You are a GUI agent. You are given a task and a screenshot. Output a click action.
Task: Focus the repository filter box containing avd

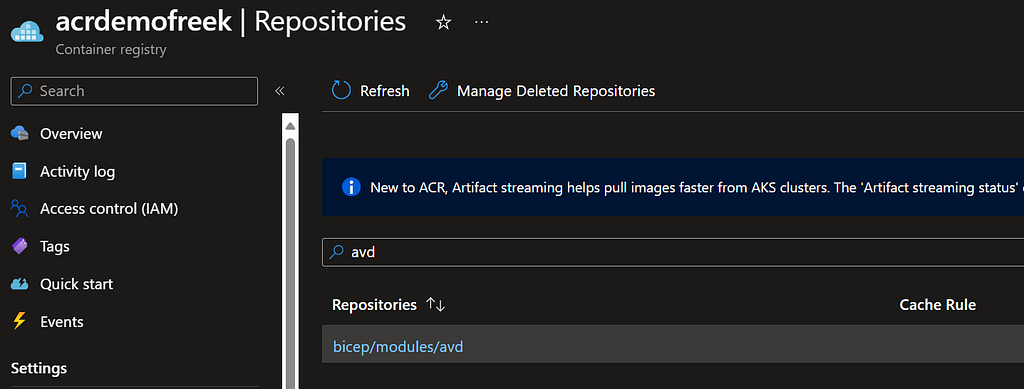(x=673, y=253)
